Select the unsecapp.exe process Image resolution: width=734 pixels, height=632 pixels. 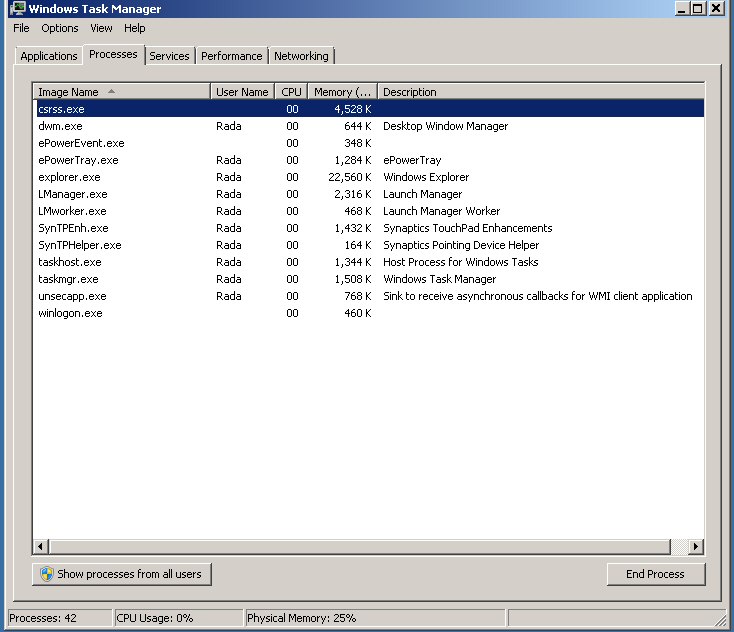click(369, 296)
